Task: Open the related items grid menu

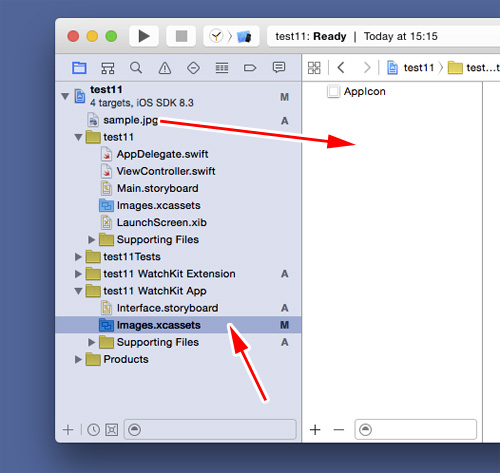Action: click(314, 68)
